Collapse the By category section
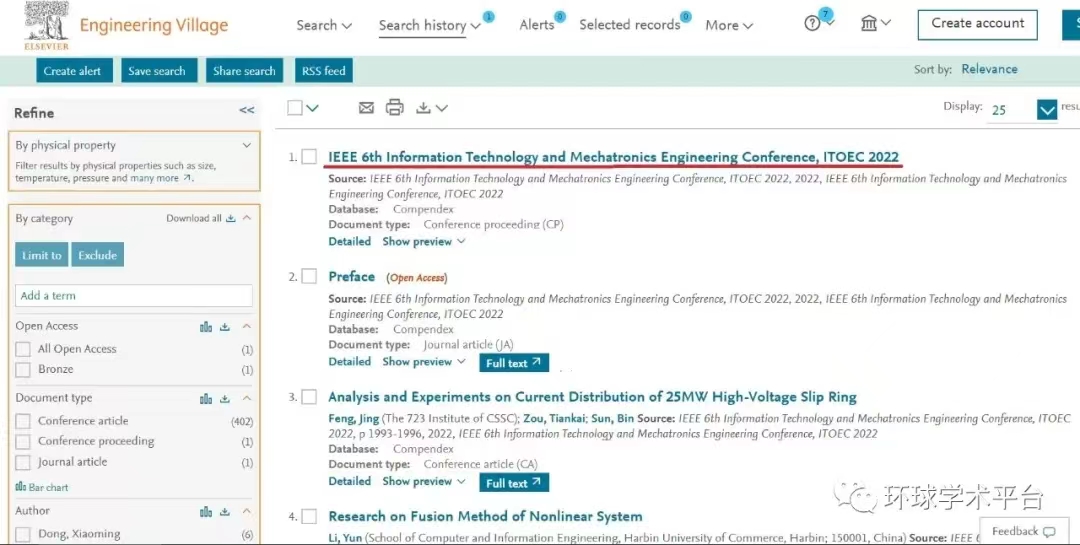Viewport: 1080px width, 545px height. [247, 218]
